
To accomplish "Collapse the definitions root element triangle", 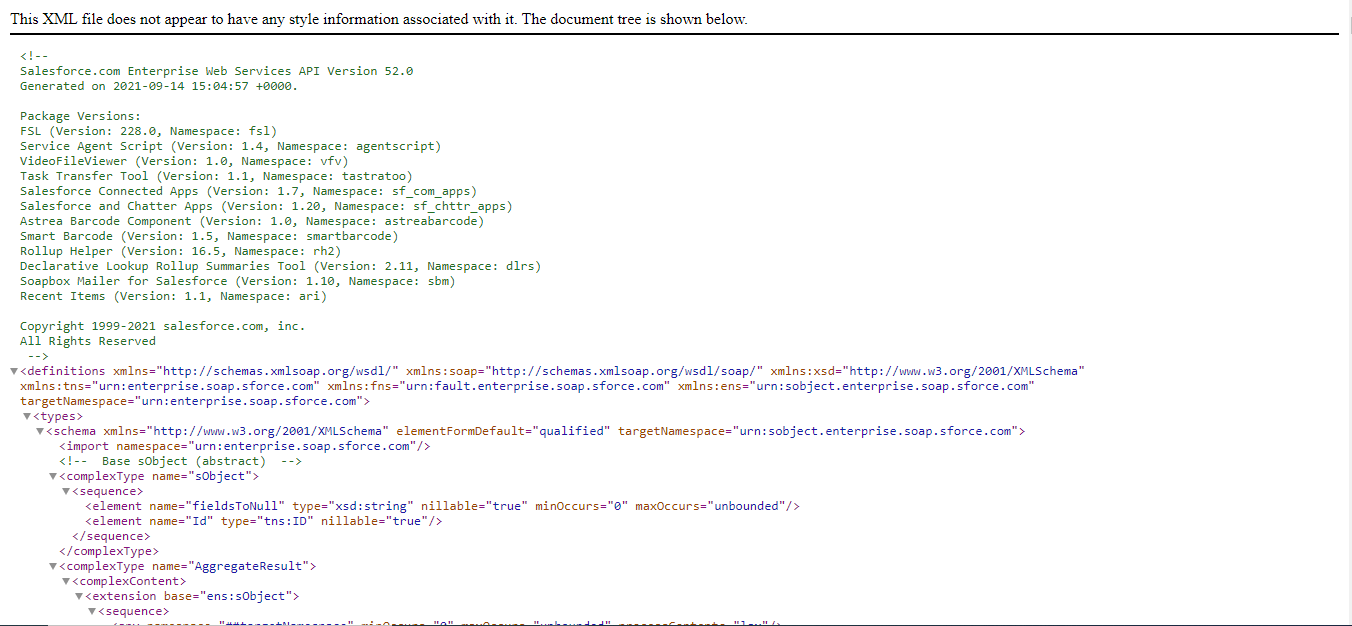I will point(14,371).
